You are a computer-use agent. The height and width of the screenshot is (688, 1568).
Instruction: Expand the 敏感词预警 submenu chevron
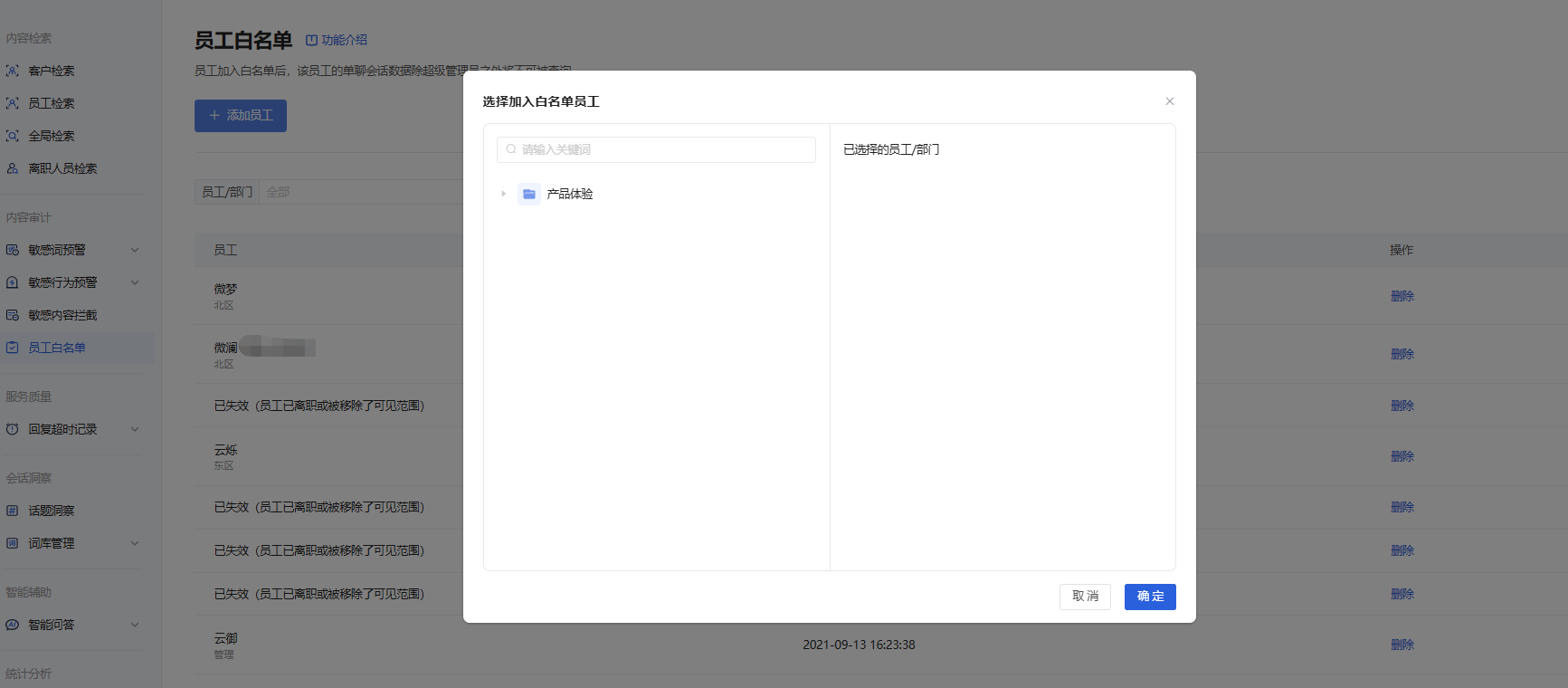pyautogui.click(x=135, y=250)
